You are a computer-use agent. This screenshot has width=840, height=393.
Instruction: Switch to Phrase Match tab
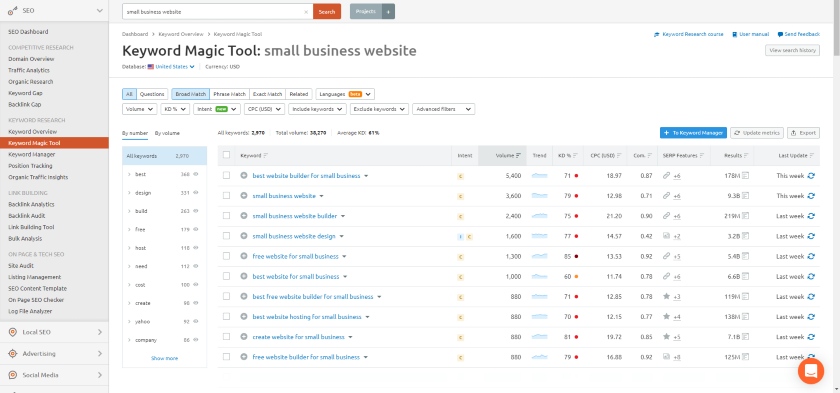229,94
